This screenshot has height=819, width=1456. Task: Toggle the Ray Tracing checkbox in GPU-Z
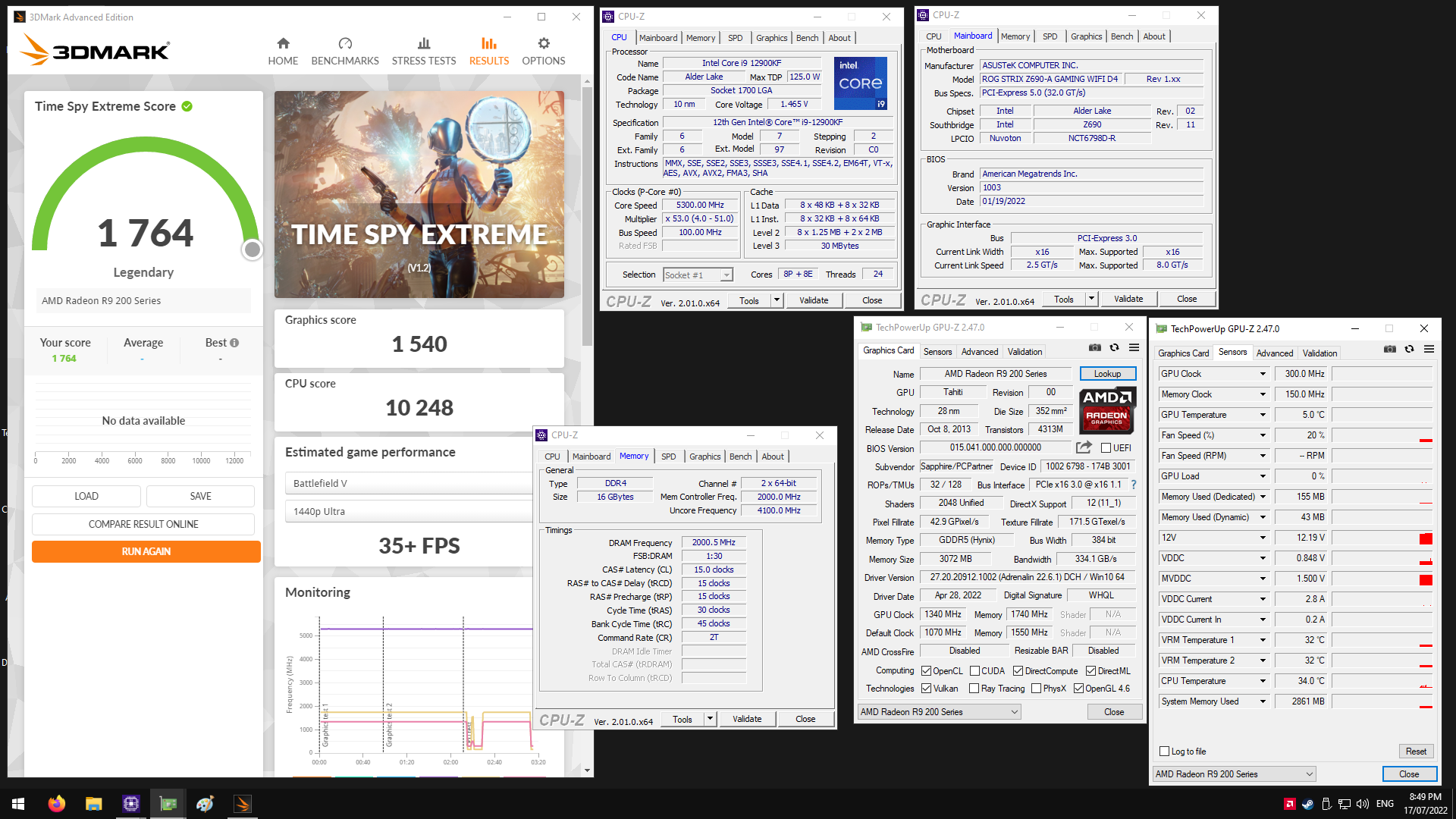(974, 689)
